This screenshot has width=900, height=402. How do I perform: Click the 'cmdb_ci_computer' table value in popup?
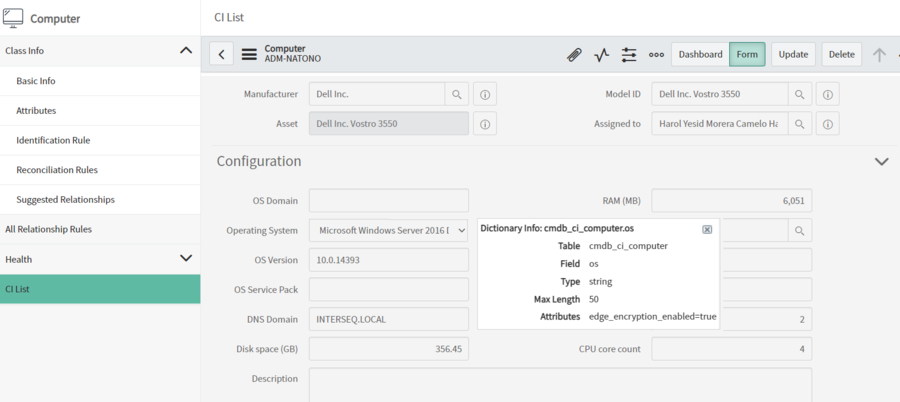(628, 246)
